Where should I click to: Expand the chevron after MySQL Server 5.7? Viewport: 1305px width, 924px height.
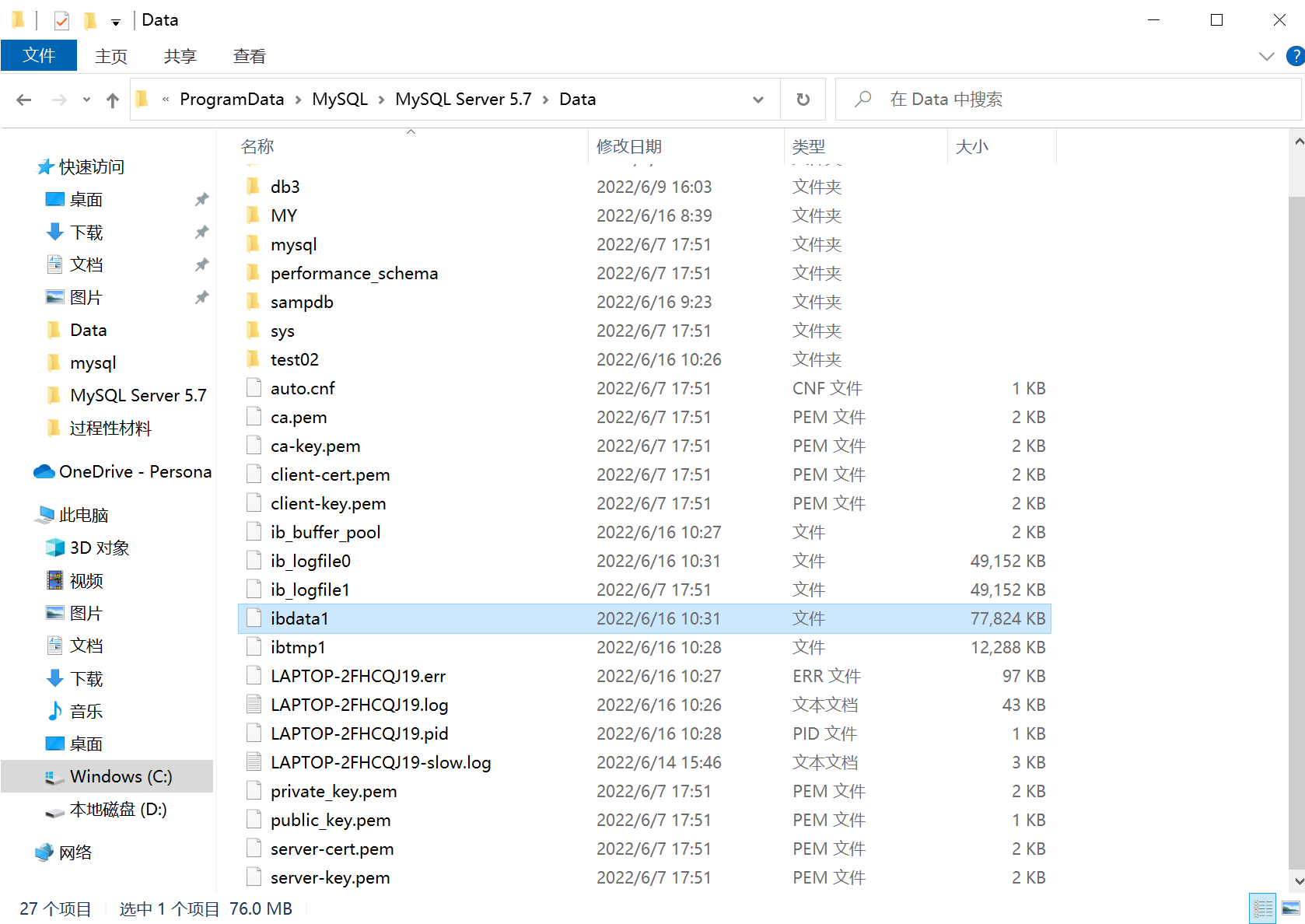[546, 100]
